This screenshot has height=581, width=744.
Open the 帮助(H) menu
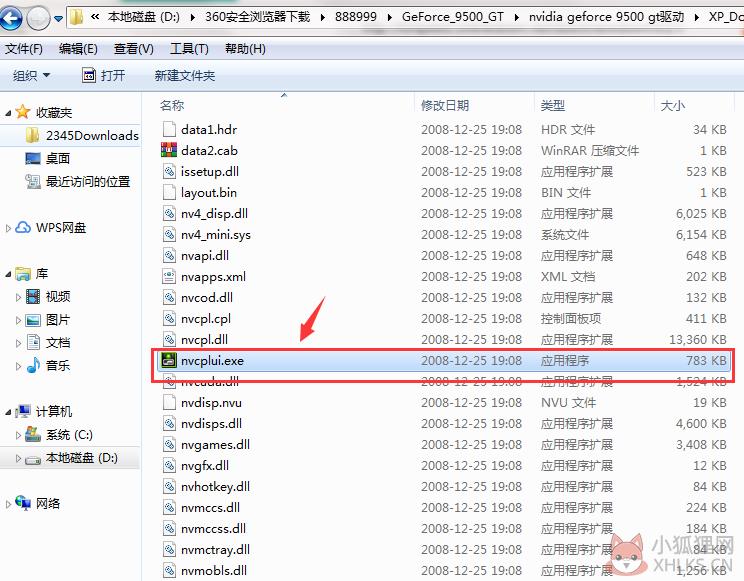click(245, 49)
